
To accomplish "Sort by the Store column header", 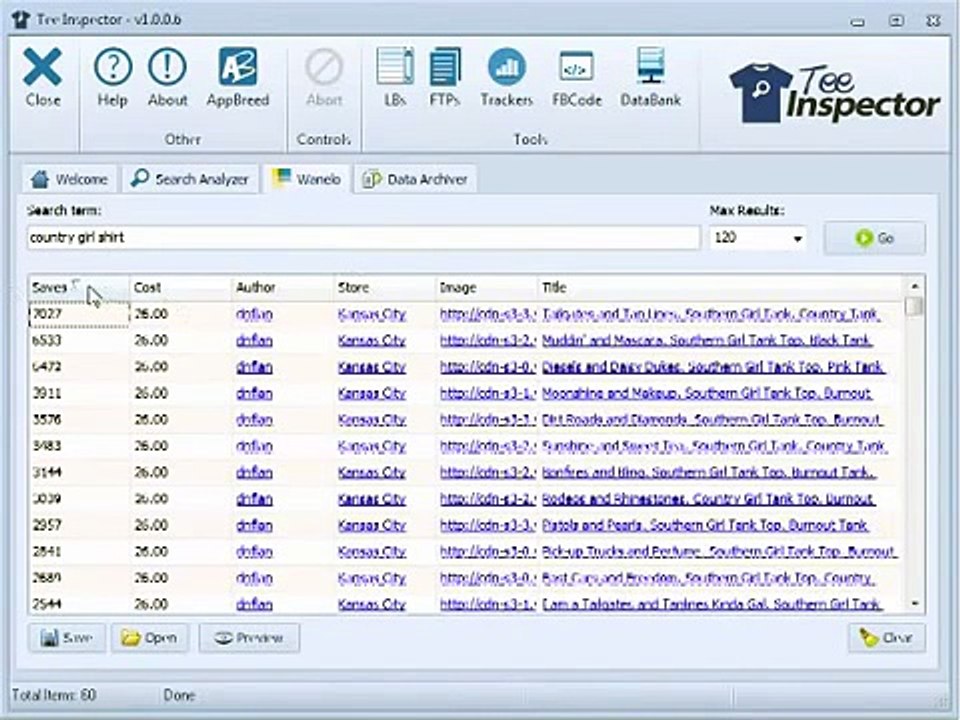I will click(384, 287).
